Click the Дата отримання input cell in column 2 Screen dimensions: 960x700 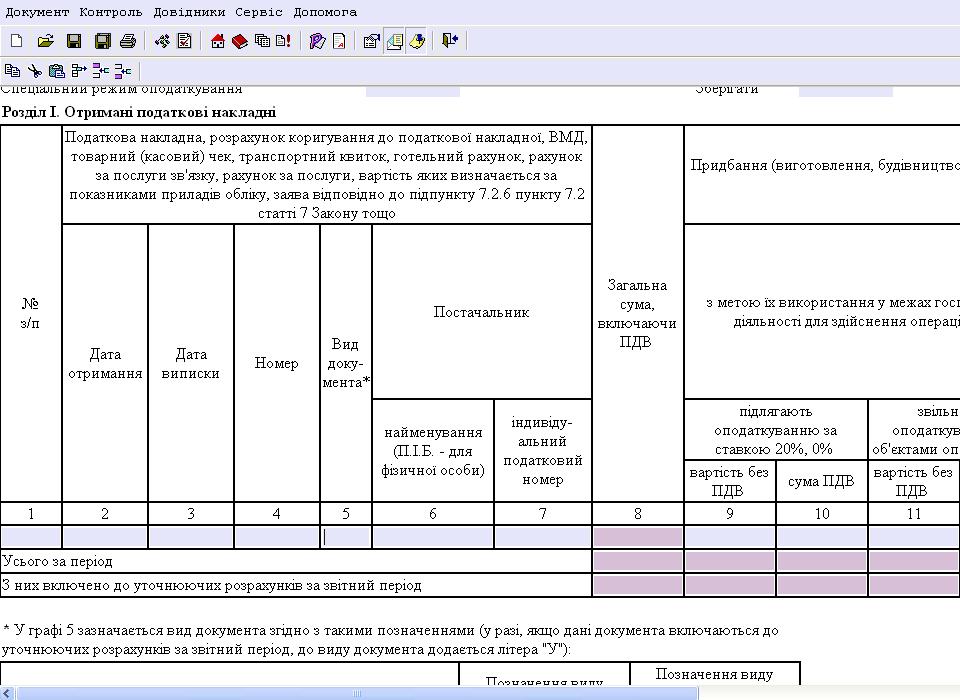[105, 537]
